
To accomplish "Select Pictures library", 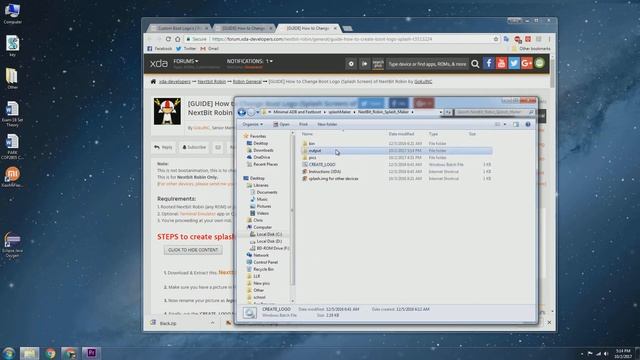I will click(x=264, y=206).
